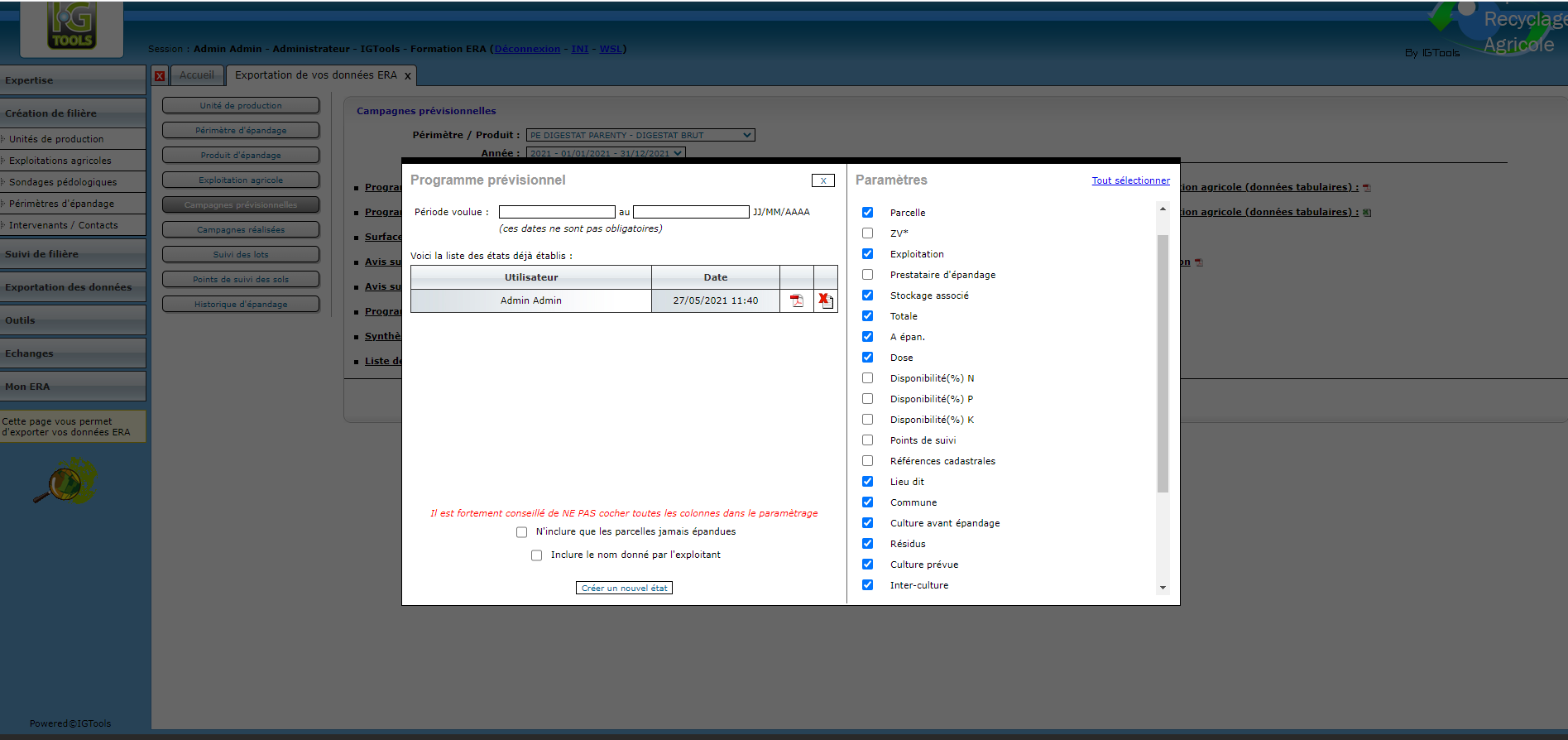The height and width of the screenshot is (740, 1568).
Task: Enable the ZV* parameter checkbox
Action: (867, 233)
